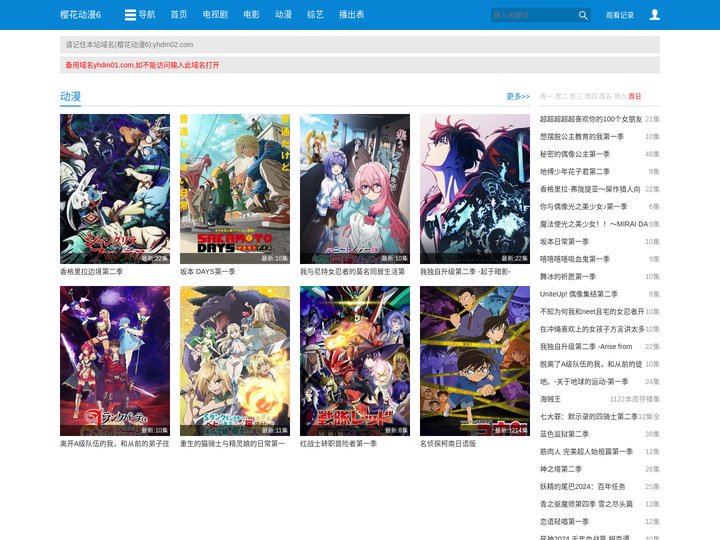This screenshot has height=540, width=720.
Task: Open the 重生的猫骑士 poster thumbnail
Action: (x=235, y=361)
